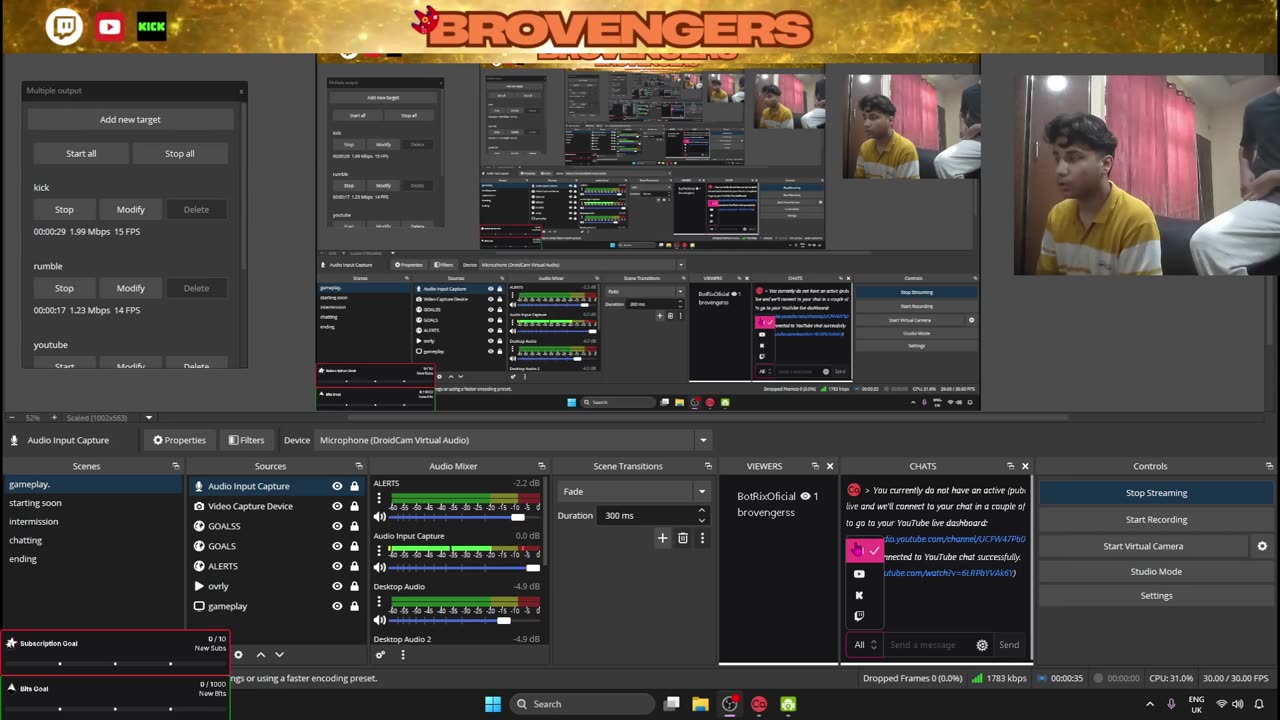Open the All chat platform selector

pos(865,645)
